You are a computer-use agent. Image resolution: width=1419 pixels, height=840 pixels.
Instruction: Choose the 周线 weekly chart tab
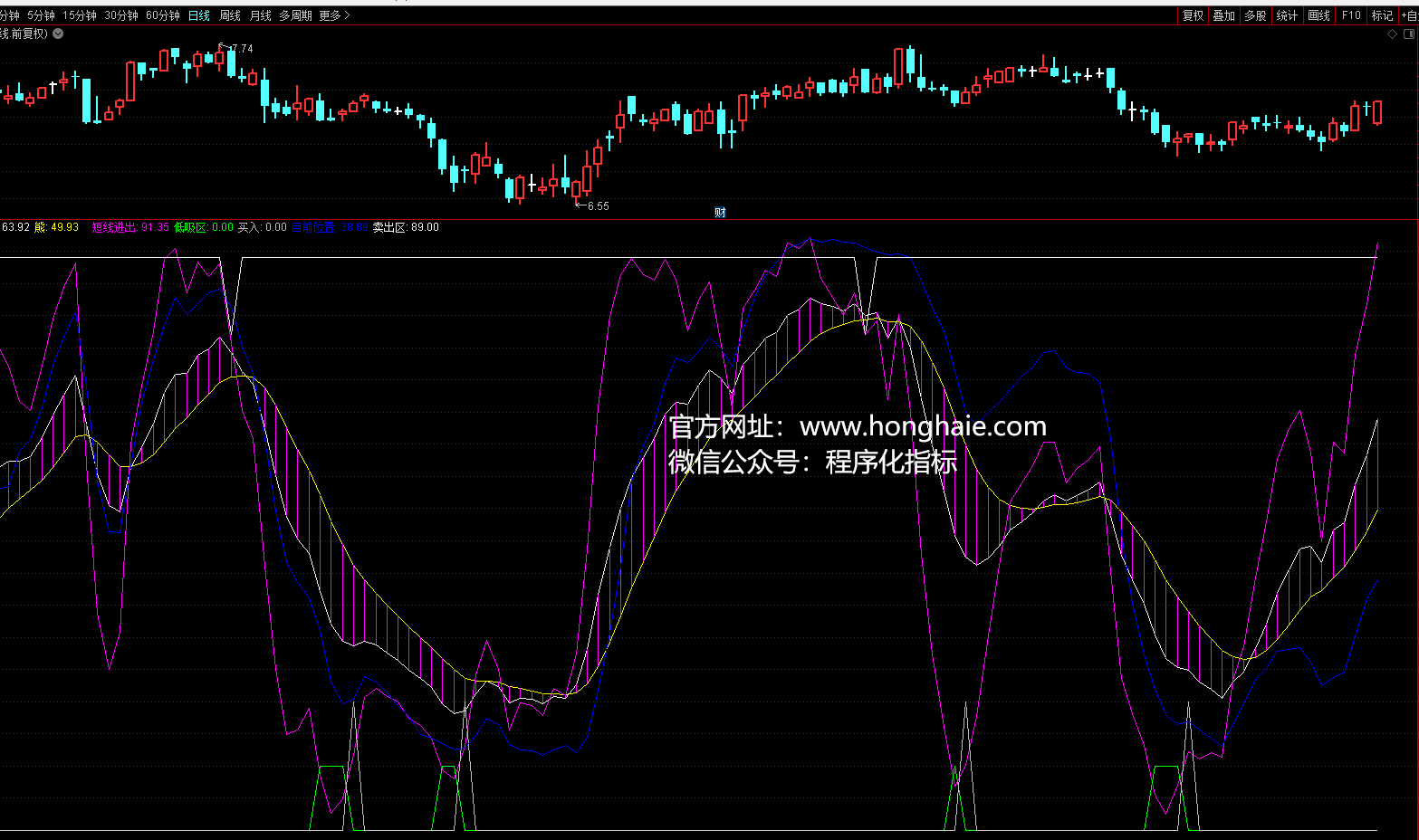[x=230, y=15]
